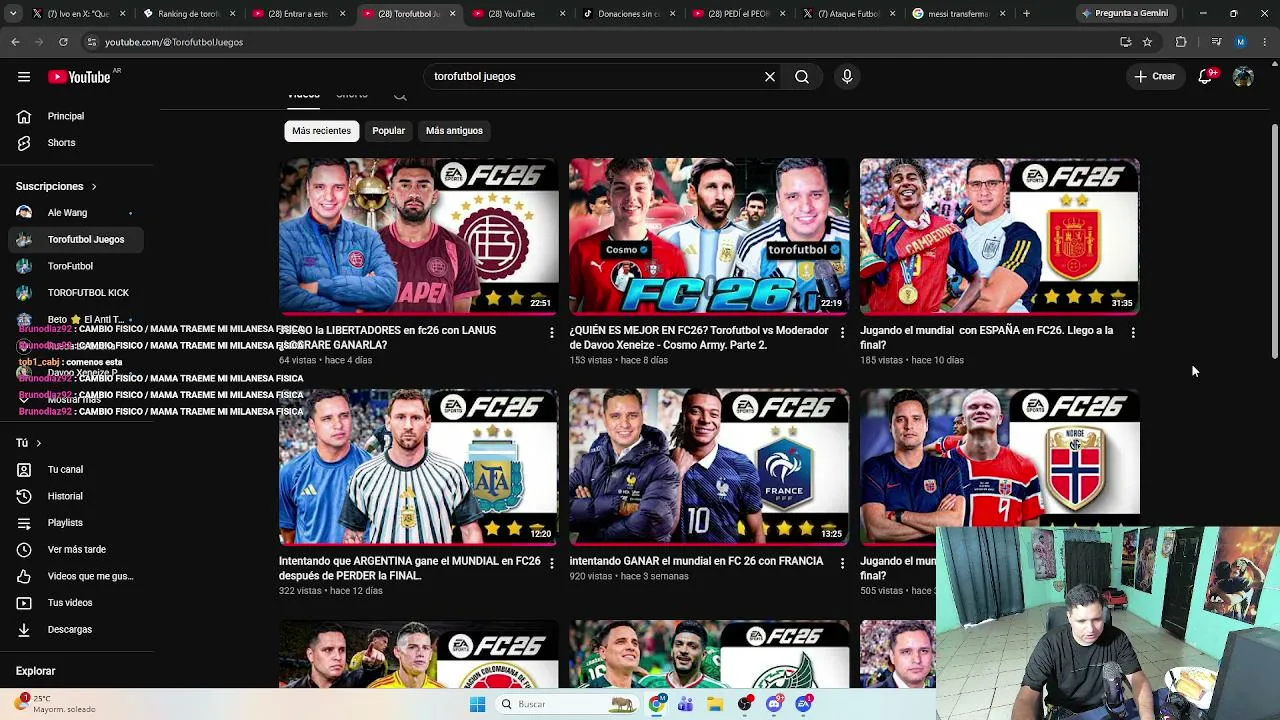1280x720 pixels.
Task: Open options for ARGENTINA mundial video
Action: click(x=551, y=563)
